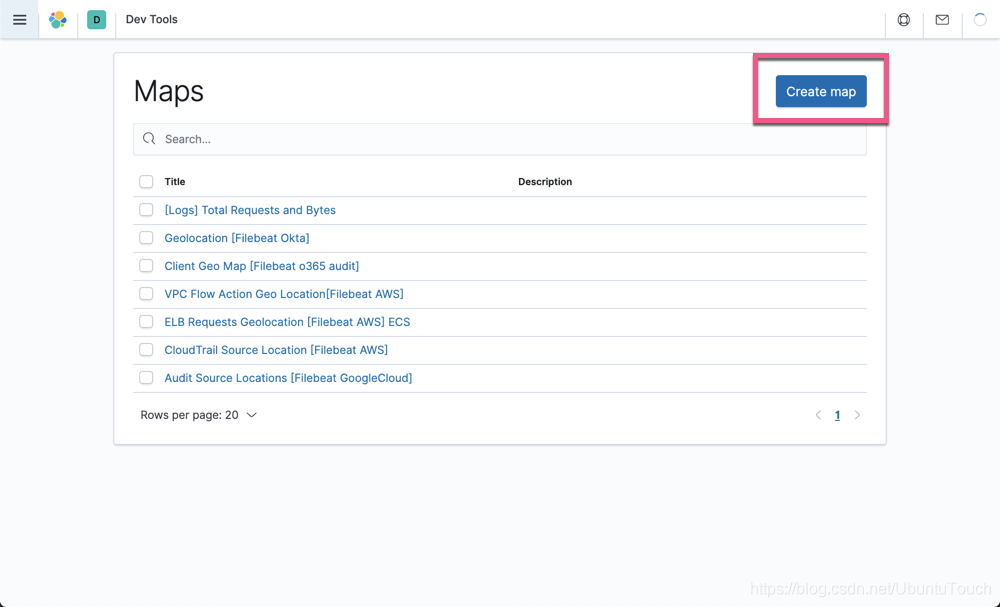Image resolution: width=1000 pixels, height=607 pixels.
Task: Open CloudTrail Source Location [Filebeat AWS]
Action: click(x=276, y=350)
